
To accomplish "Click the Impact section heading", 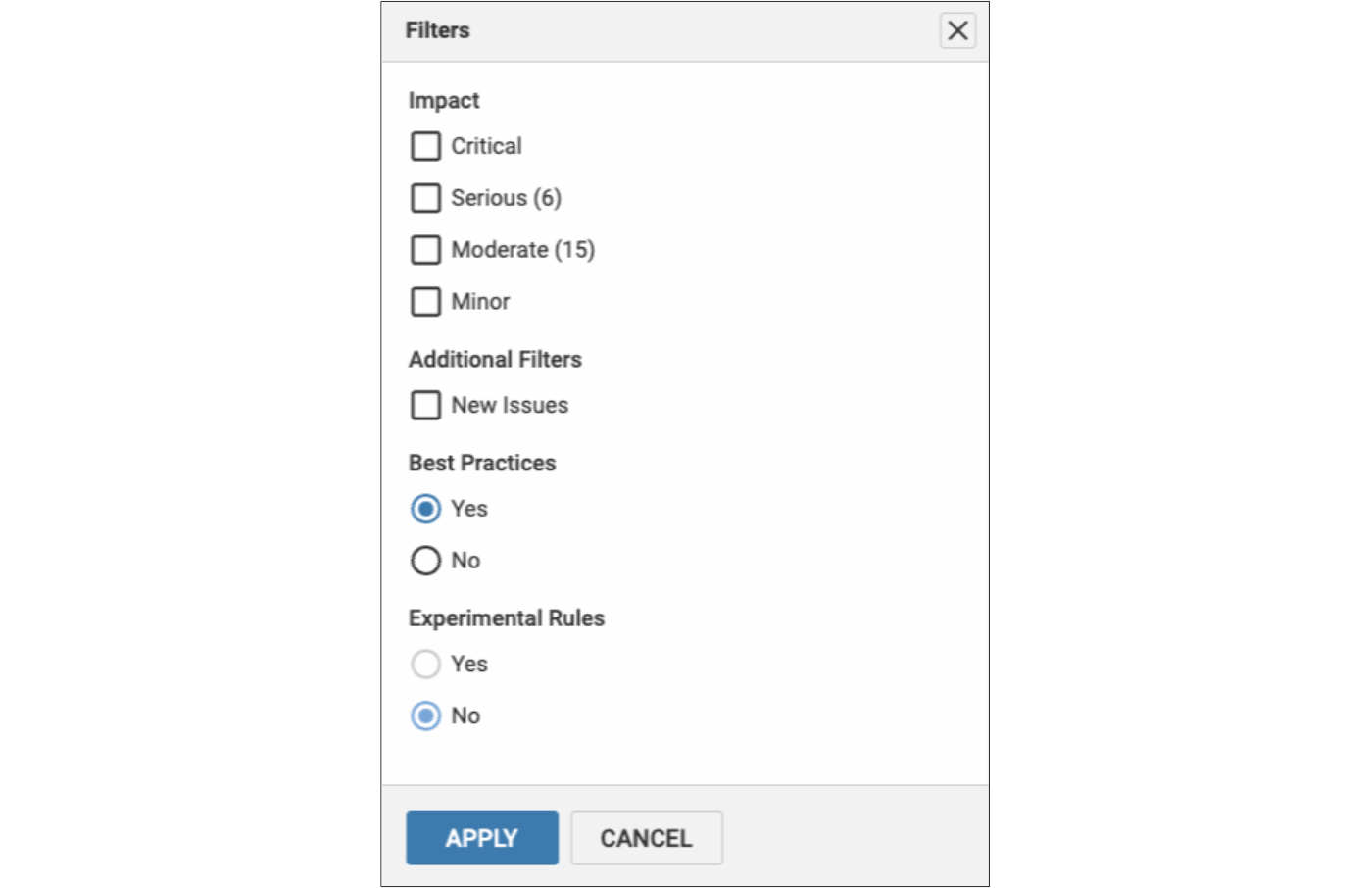I will (x=443, y=99).
